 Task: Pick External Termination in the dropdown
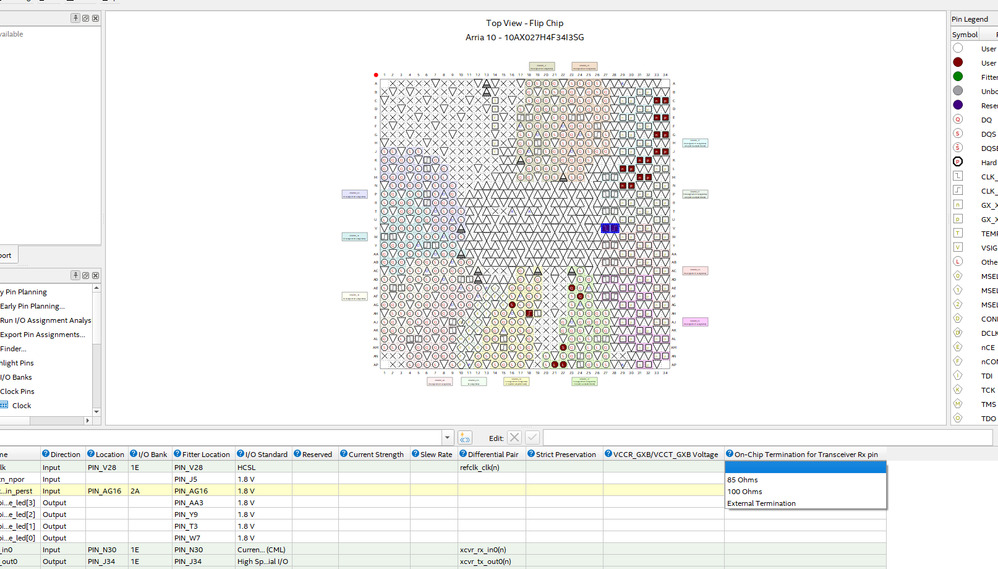coord(761,504)
